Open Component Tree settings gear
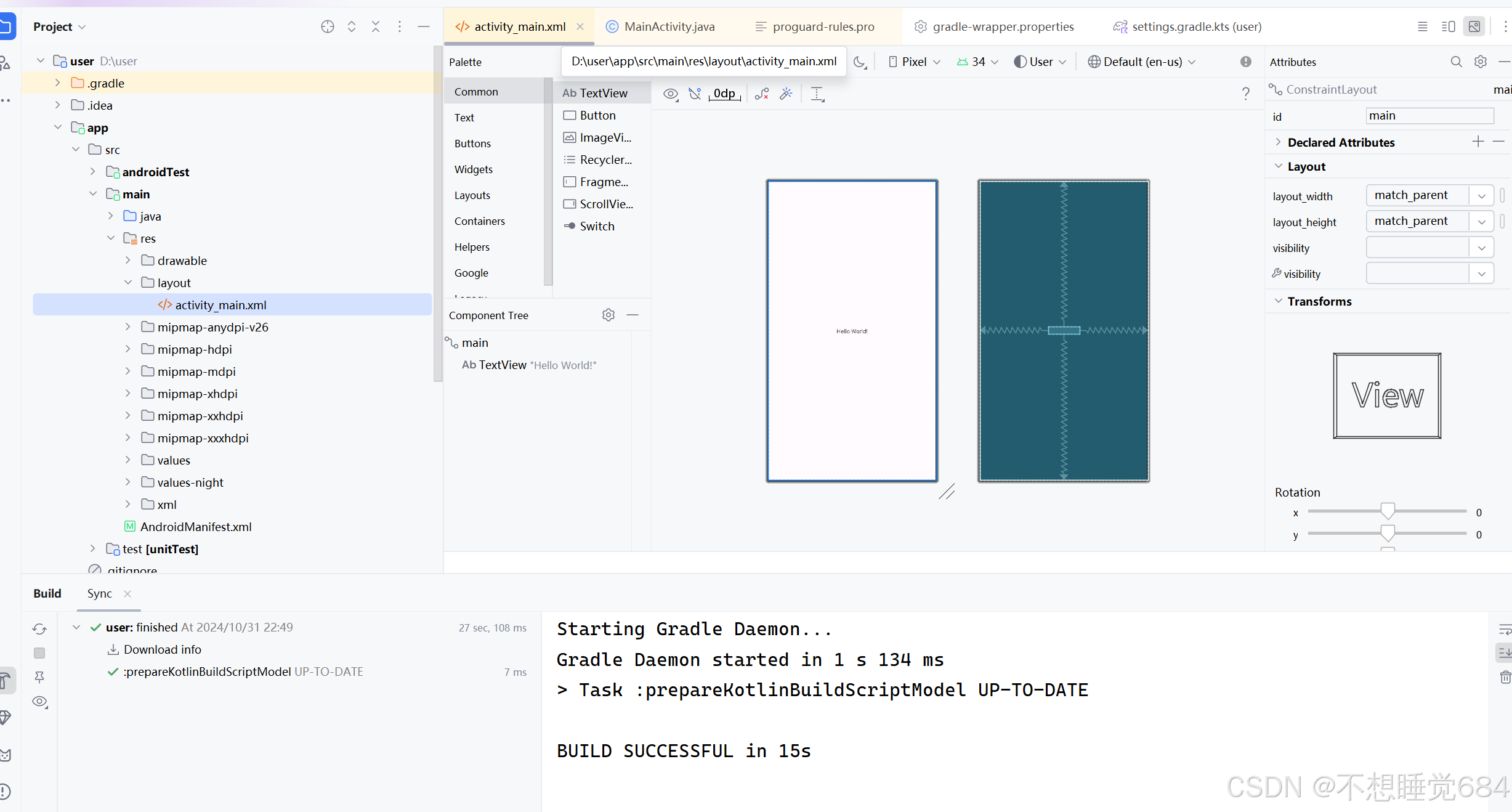Image resolution: width=1512 pixels, height=812 pixels. (608, 315)
